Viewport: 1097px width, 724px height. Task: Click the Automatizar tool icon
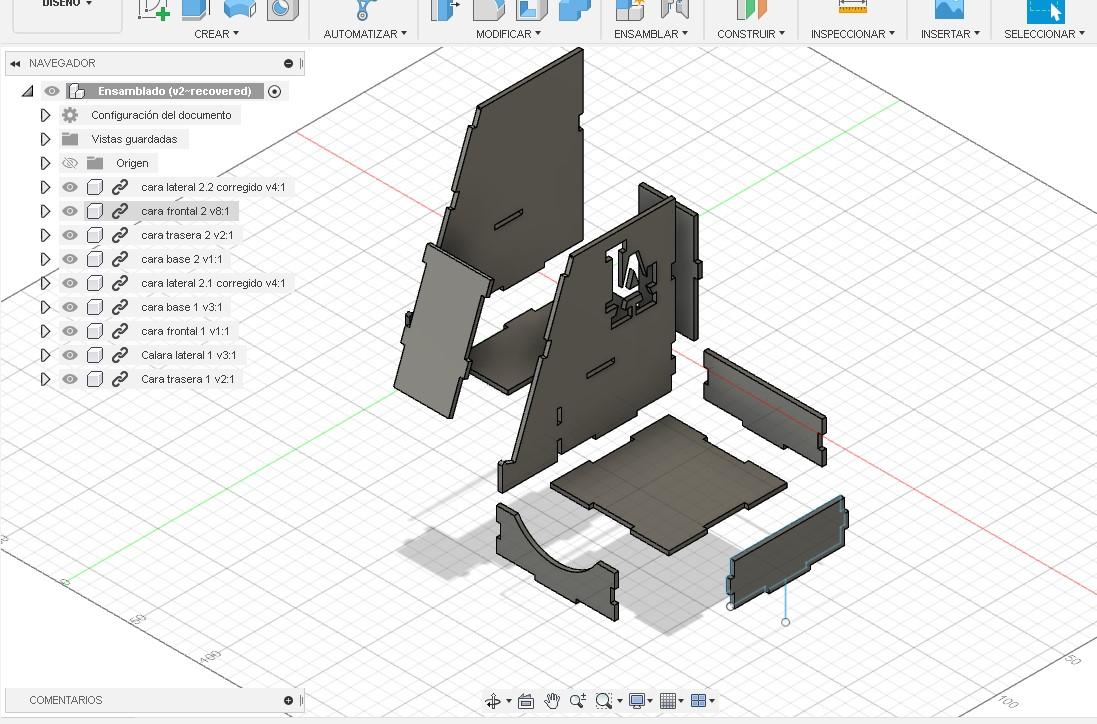click(364, 9)
